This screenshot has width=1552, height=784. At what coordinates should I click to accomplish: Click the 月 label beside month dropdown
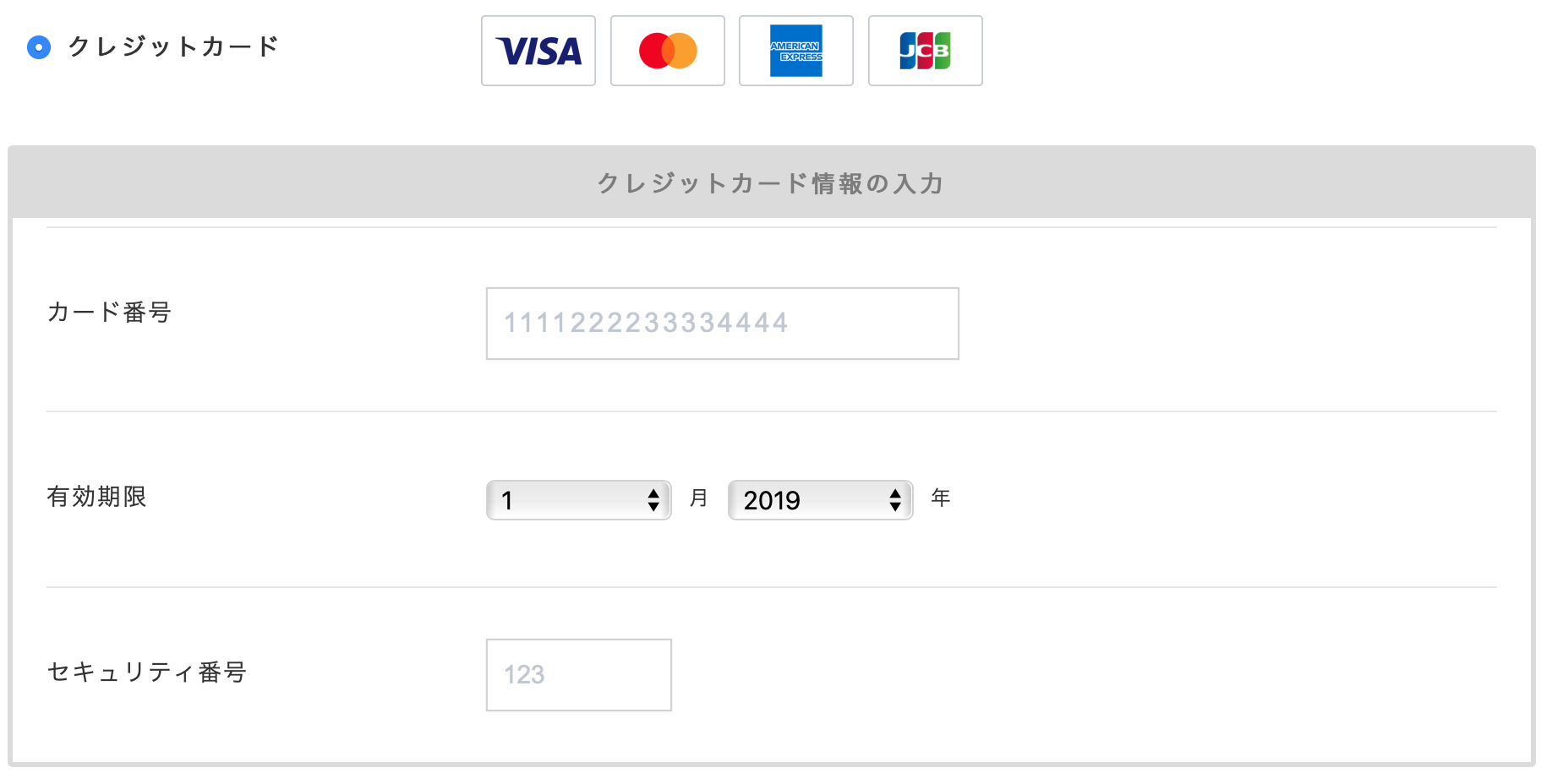point(698,498)
